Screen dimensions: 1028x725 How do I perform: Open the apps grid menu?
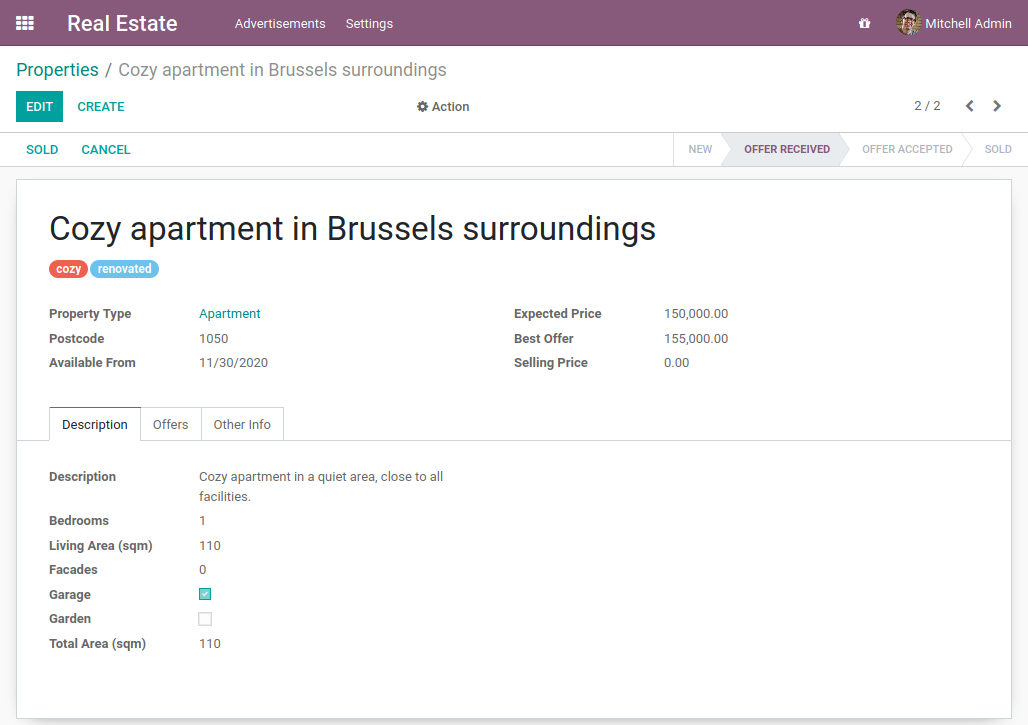[x=25, y=23]
